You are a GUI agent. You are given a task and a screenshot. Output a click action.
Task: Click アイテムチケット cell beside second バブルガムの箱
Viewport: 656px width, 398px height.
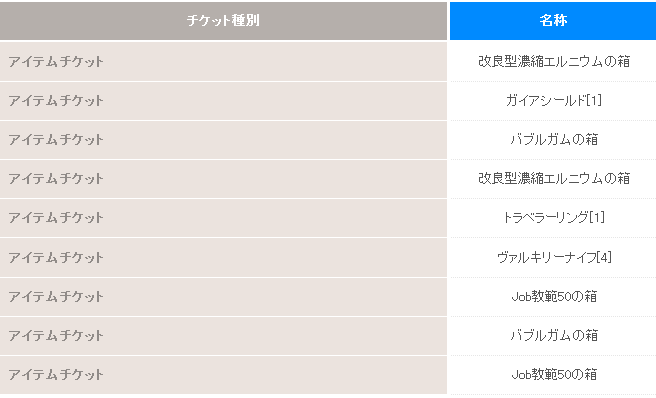(x=223, y=336)
